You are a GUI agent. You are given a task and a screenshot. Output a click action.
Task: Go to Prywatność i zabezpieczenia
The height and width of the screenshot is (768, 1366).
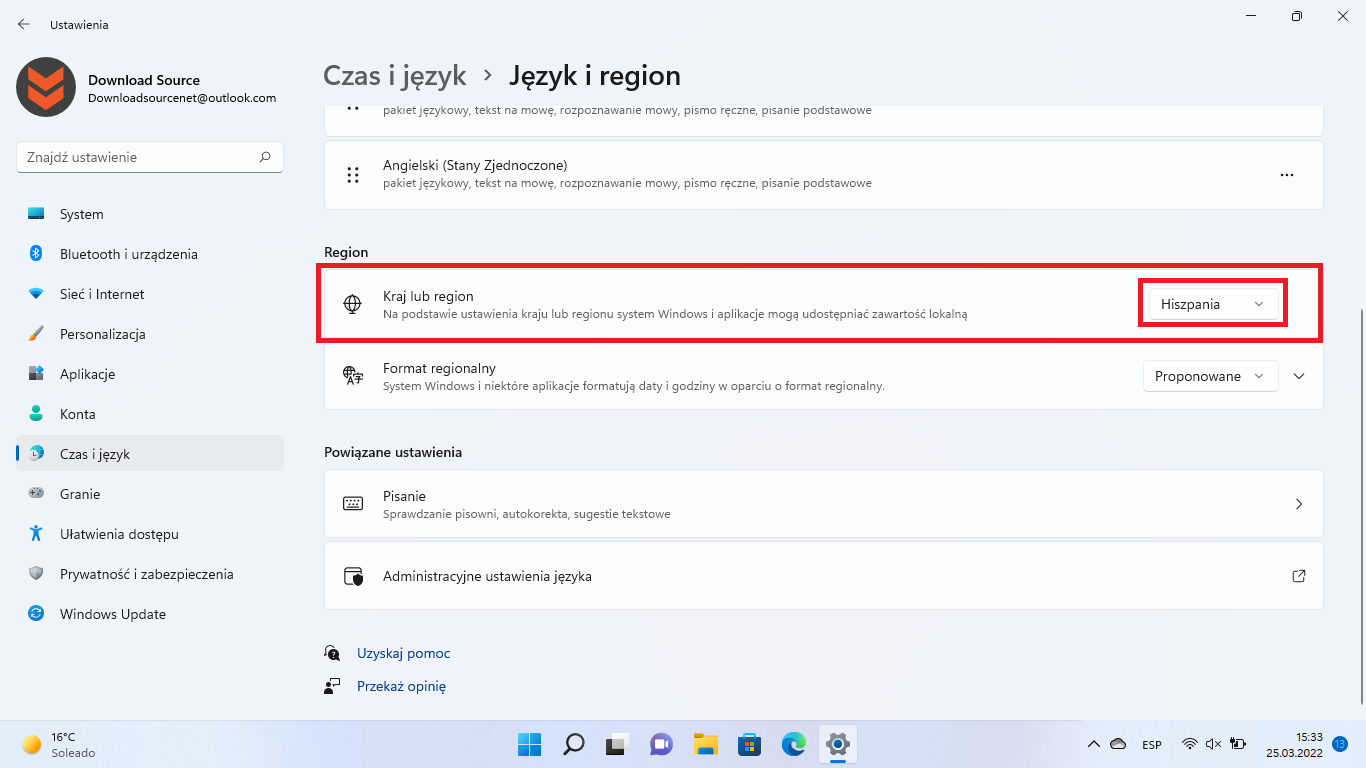coord(150,574)
